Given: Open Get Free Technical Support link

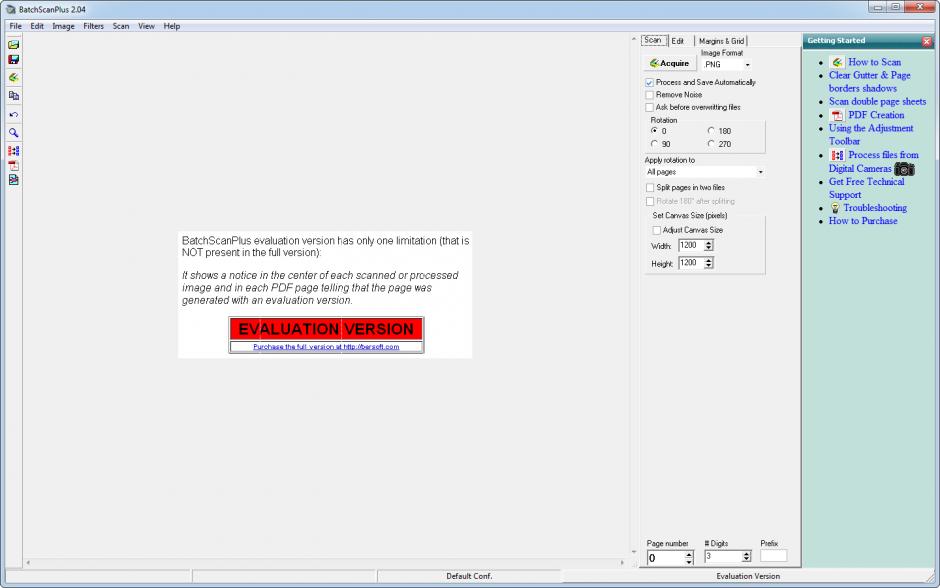Looking at the screenshot, I should coord(866,188).
